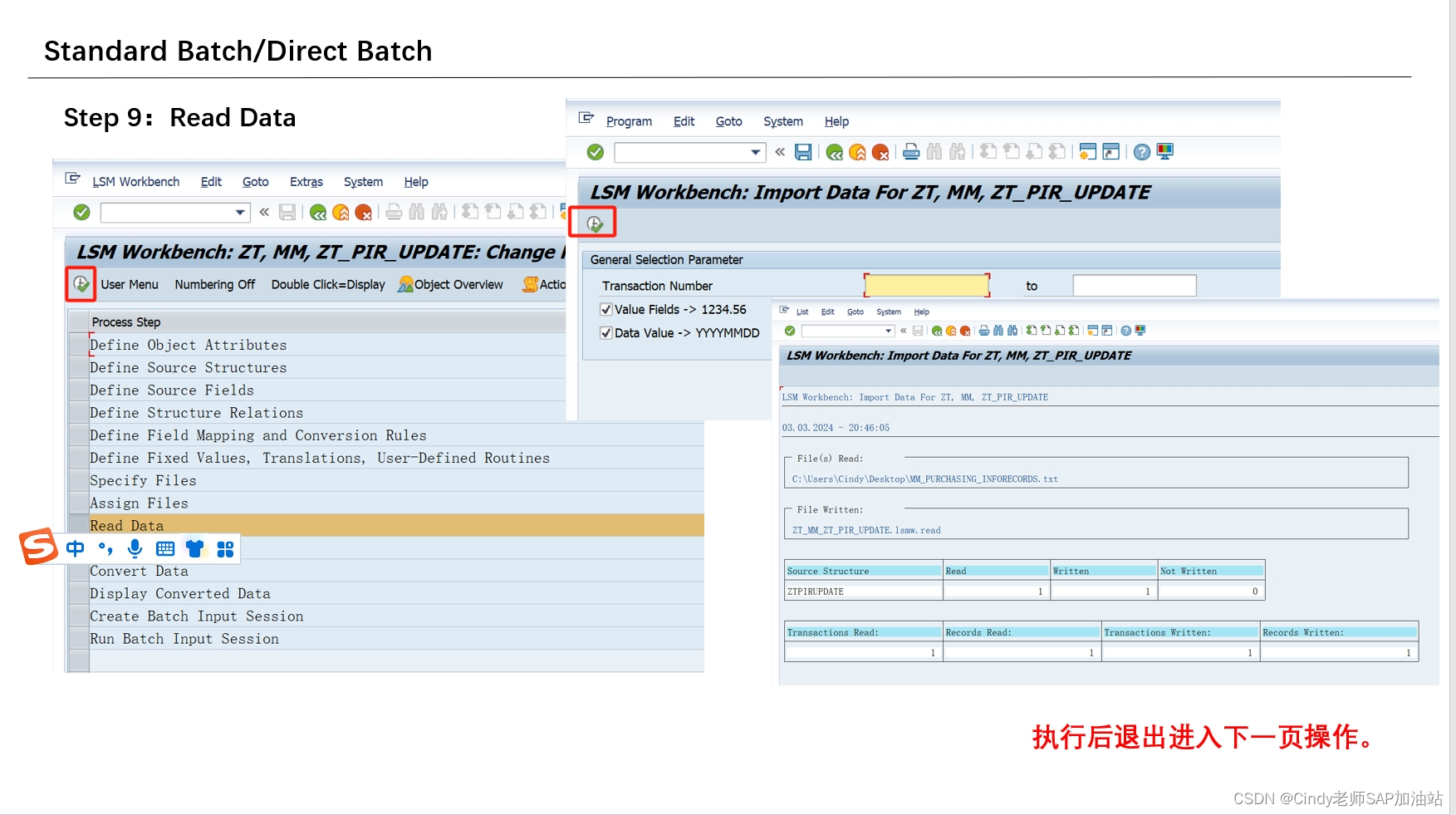Click the red Cancel icon
1456x815 pixels.
click(x=879, y=151)
